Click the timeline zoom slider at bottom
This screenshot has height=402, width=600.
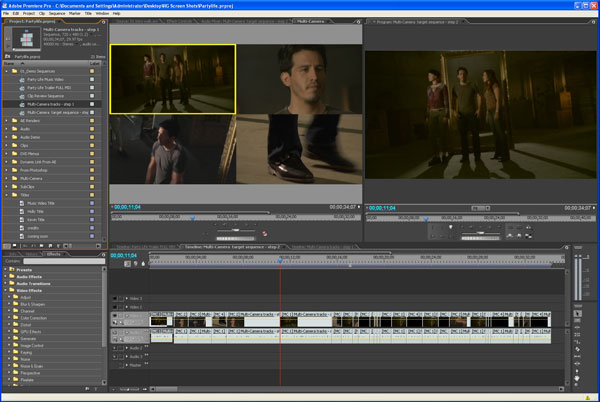click(x=129, y=389)
